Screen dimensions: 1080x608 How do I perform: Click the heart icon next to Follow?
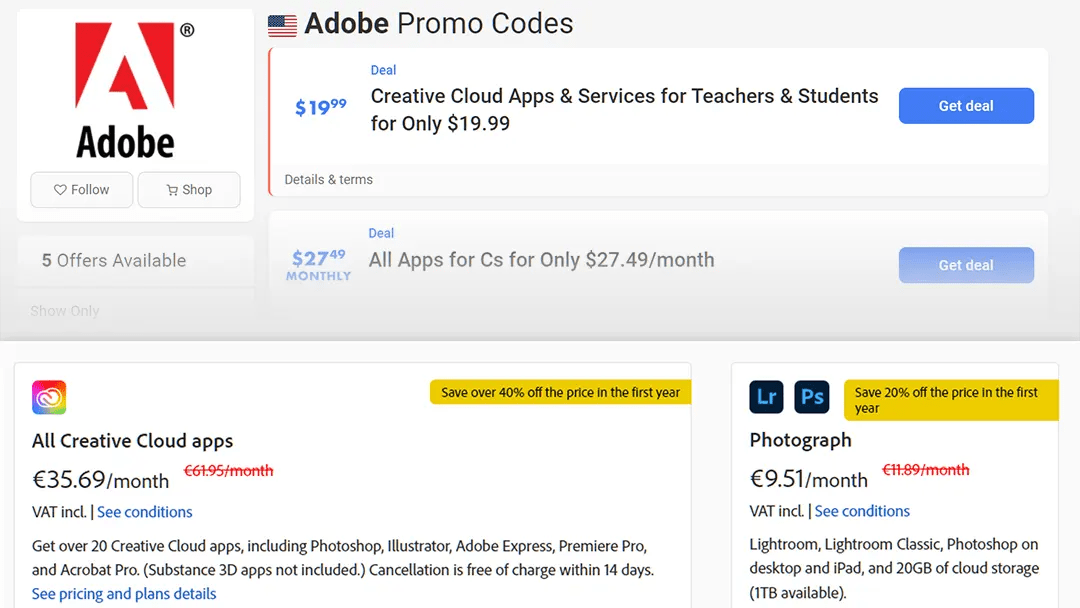click(x=62, y=189)
